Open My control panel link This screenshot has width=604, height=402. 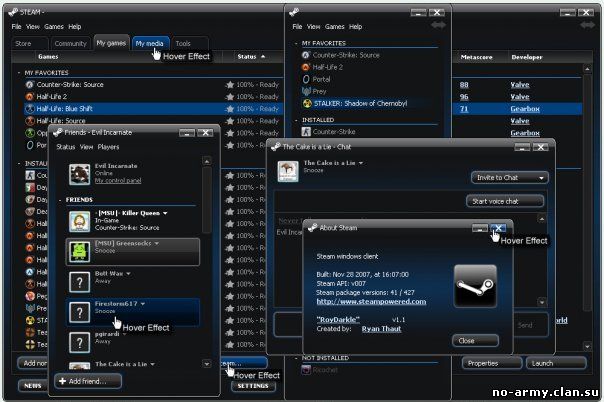pyautogui.click(x=118, y=181)
